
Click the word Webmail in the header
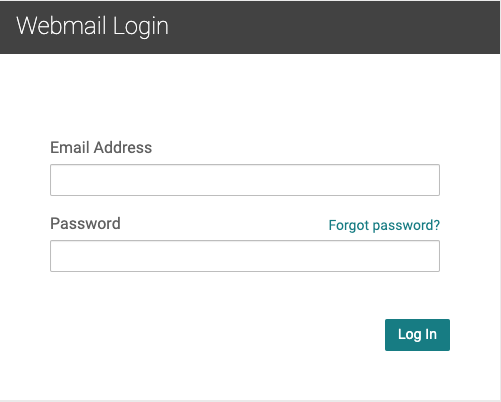click(61, 25)
